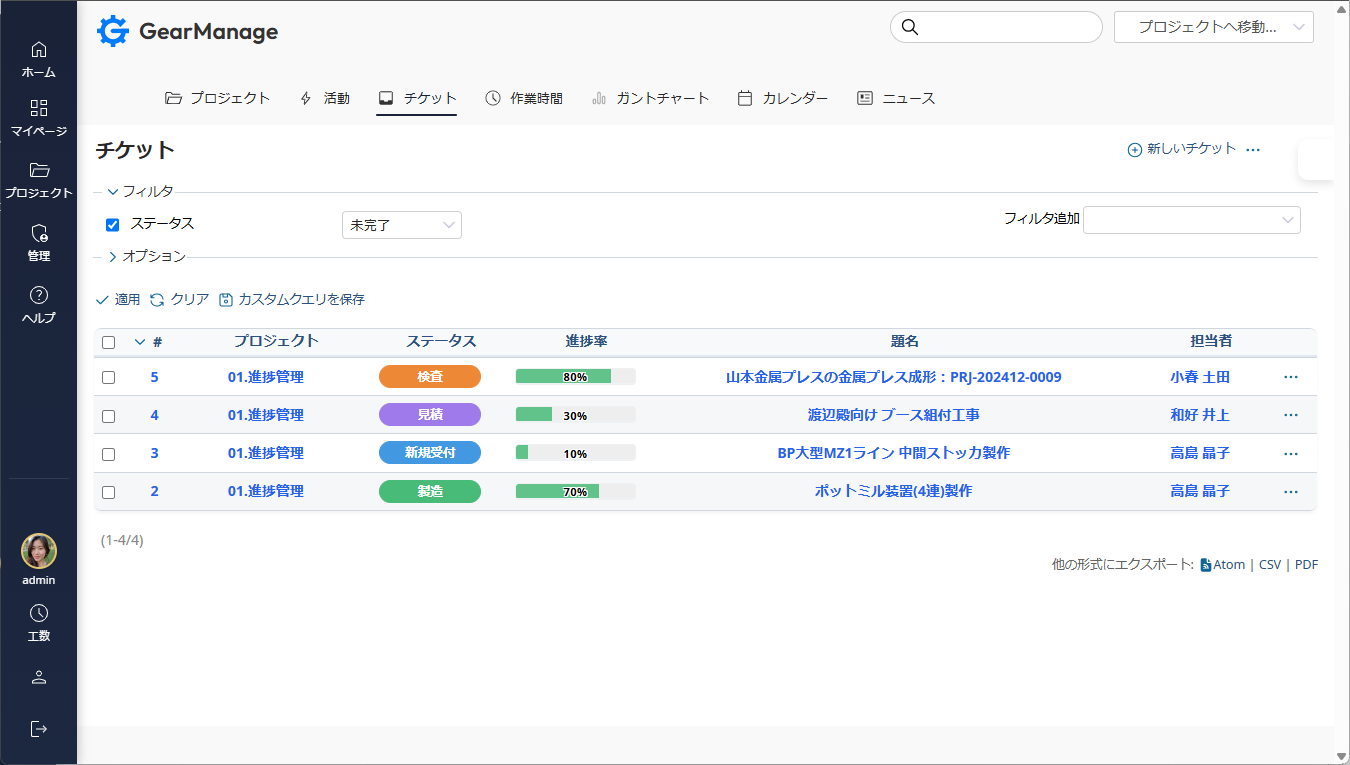The height and width of the screenshot is (765, 1350).
Task: Open ticket 渡辺殿向け ブース組付工事 link
Action: (893, 415)
